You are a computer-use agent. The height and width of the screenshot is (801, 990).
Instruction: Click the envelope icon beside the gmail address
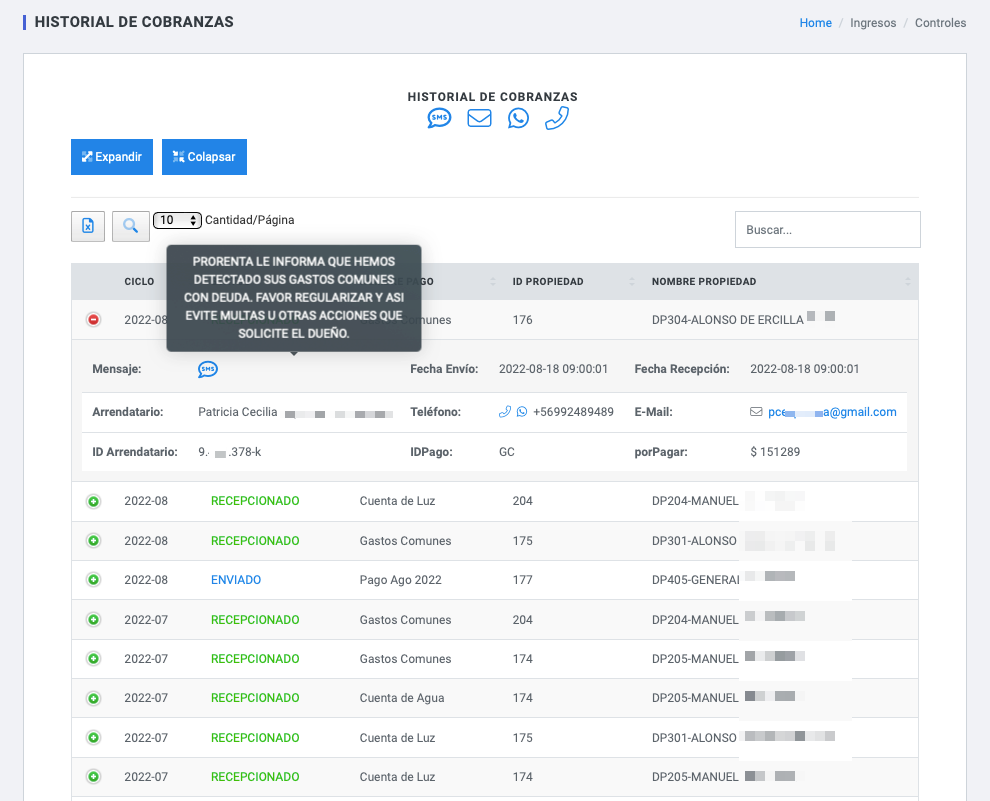click(x=756, y=412)
